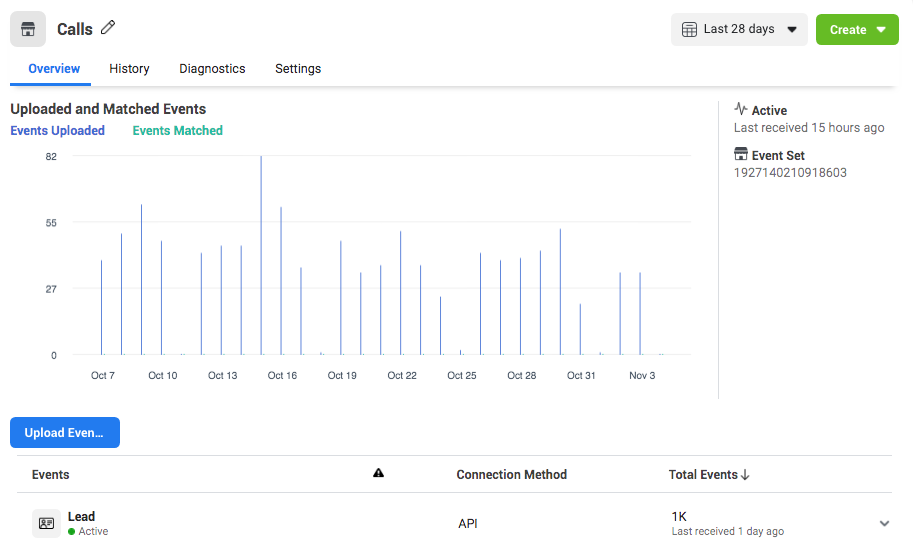Viewport: 913px width, 559px height.
Task: Open the Settings tab
Action: tap(298, 69)
